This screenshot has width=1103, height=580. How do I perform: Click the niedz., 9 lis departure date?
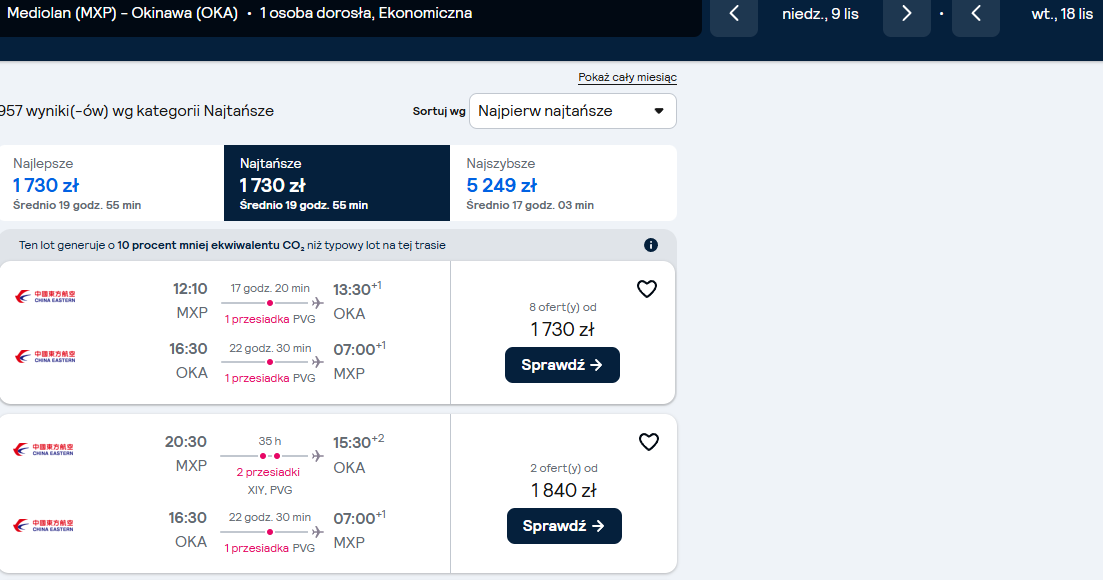tap(820, 14)
